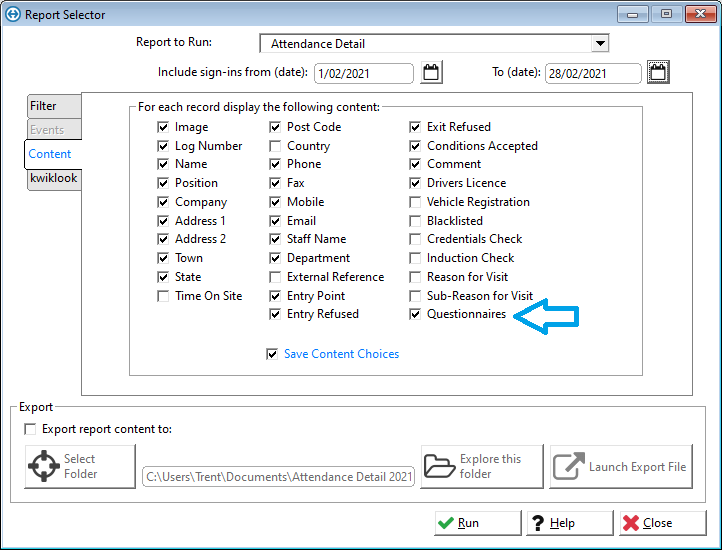
Task: Click the Report Selector title bar icon
Action: point(12,14)
